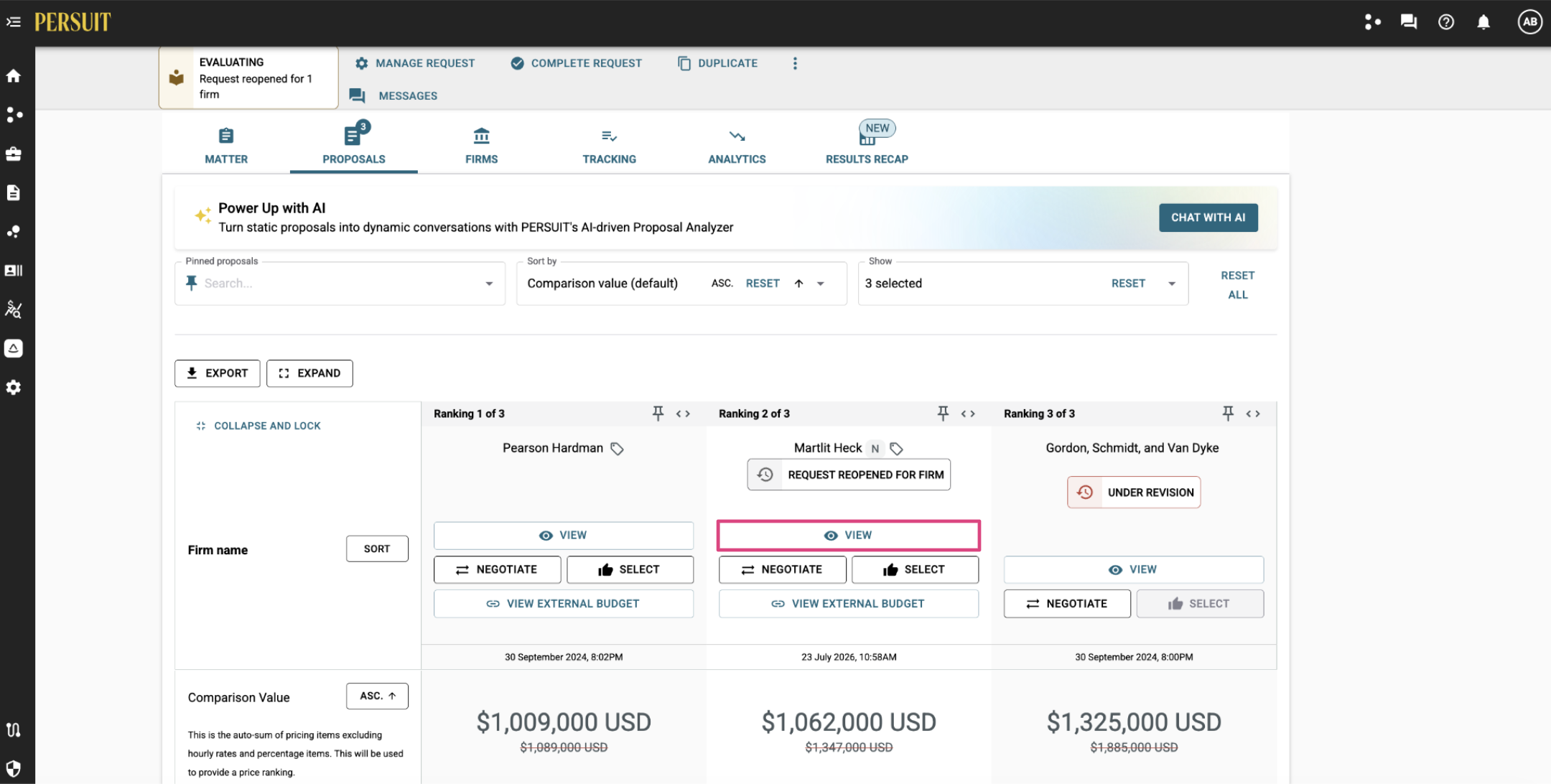Click the home icon in sidebar
This screenshot has height=784, width=1551.
point(14,75)
